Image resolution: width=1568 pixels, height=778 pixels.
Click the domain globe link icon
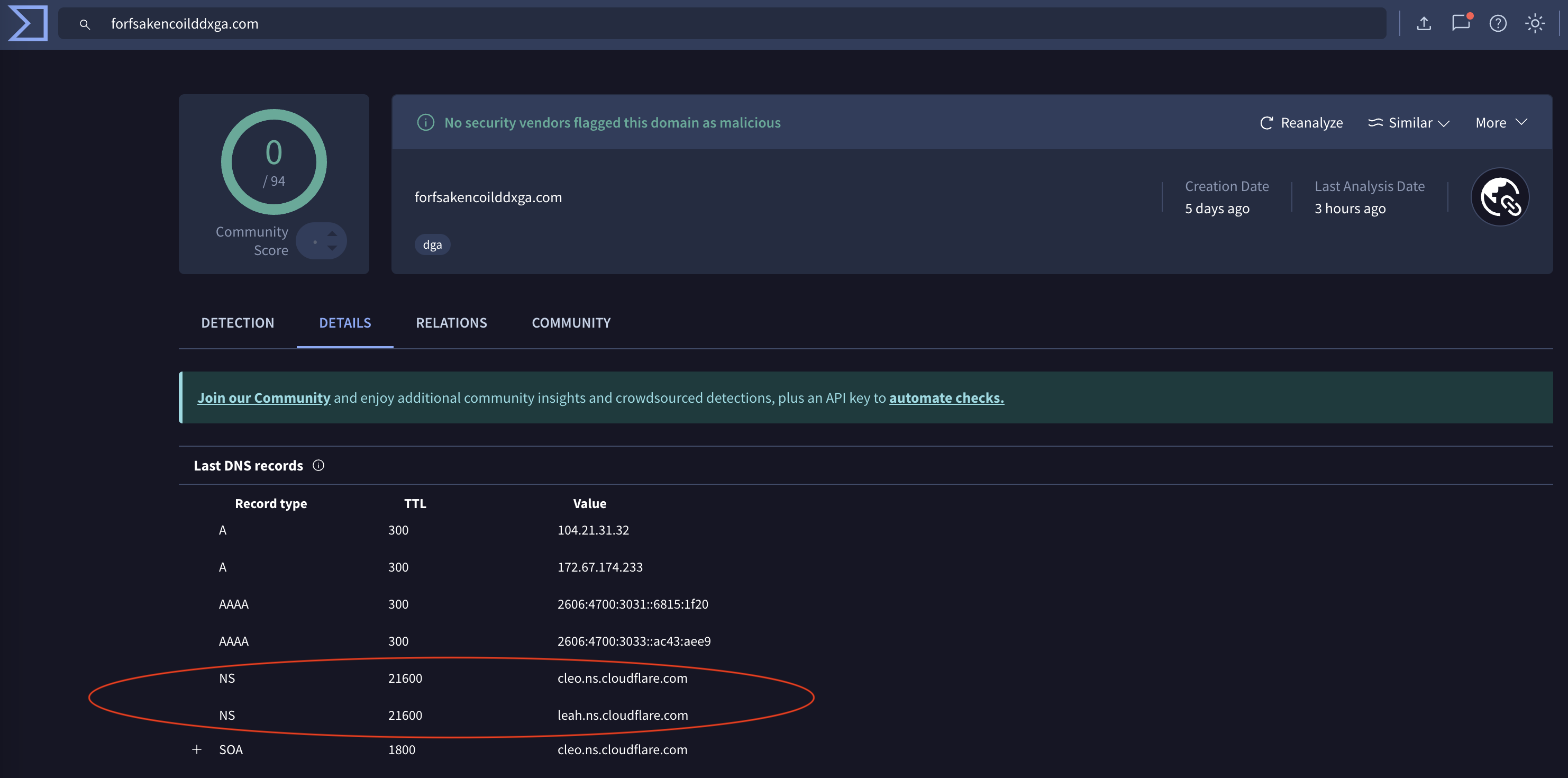click(1500, 197)
